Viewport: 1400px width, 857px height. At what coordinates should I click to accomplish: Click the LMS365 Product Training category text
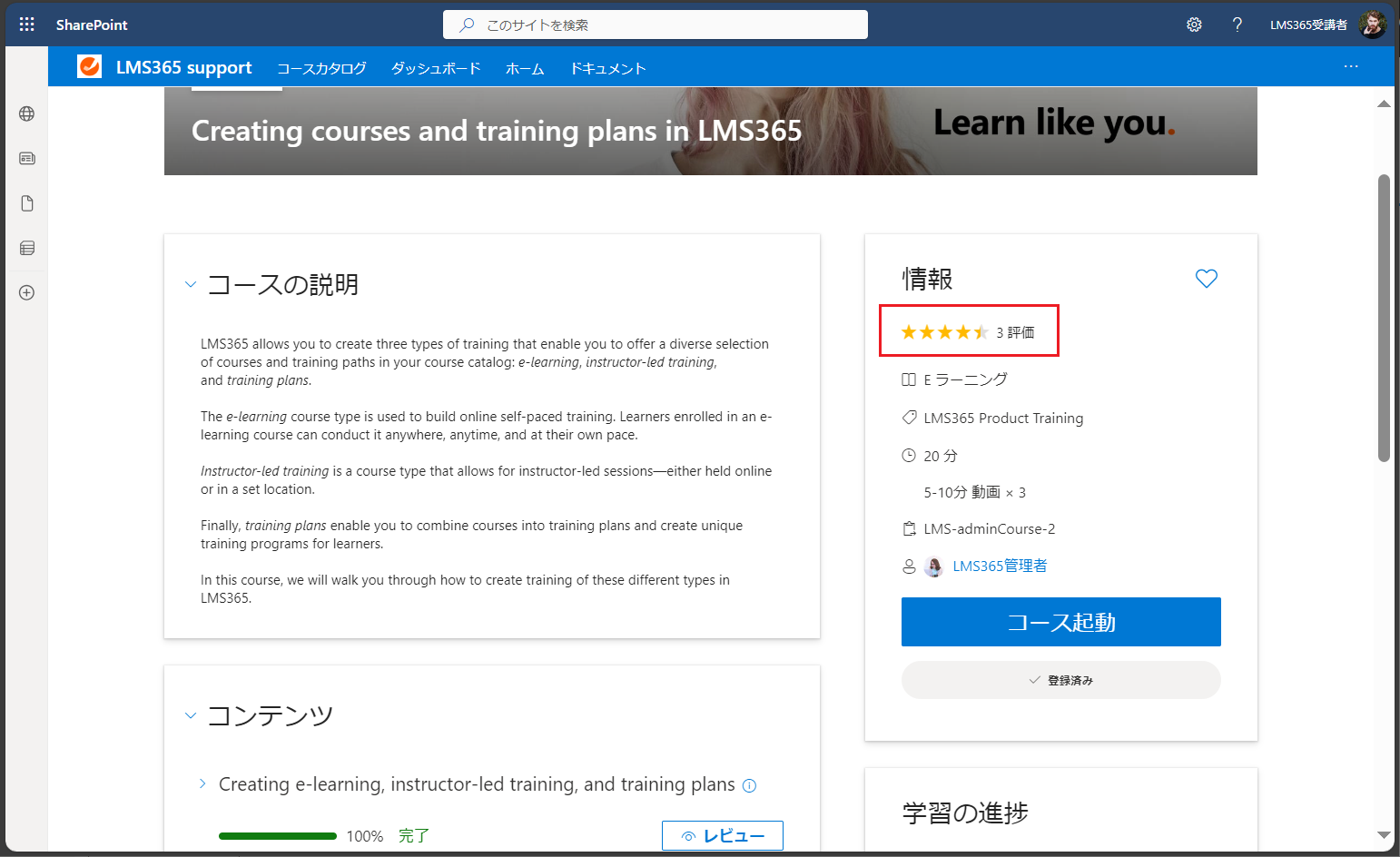point(1003,418)
